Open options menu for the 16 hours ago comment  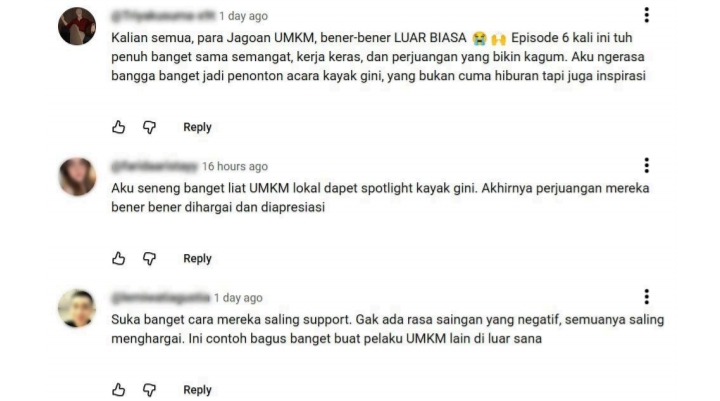point(647,165)
